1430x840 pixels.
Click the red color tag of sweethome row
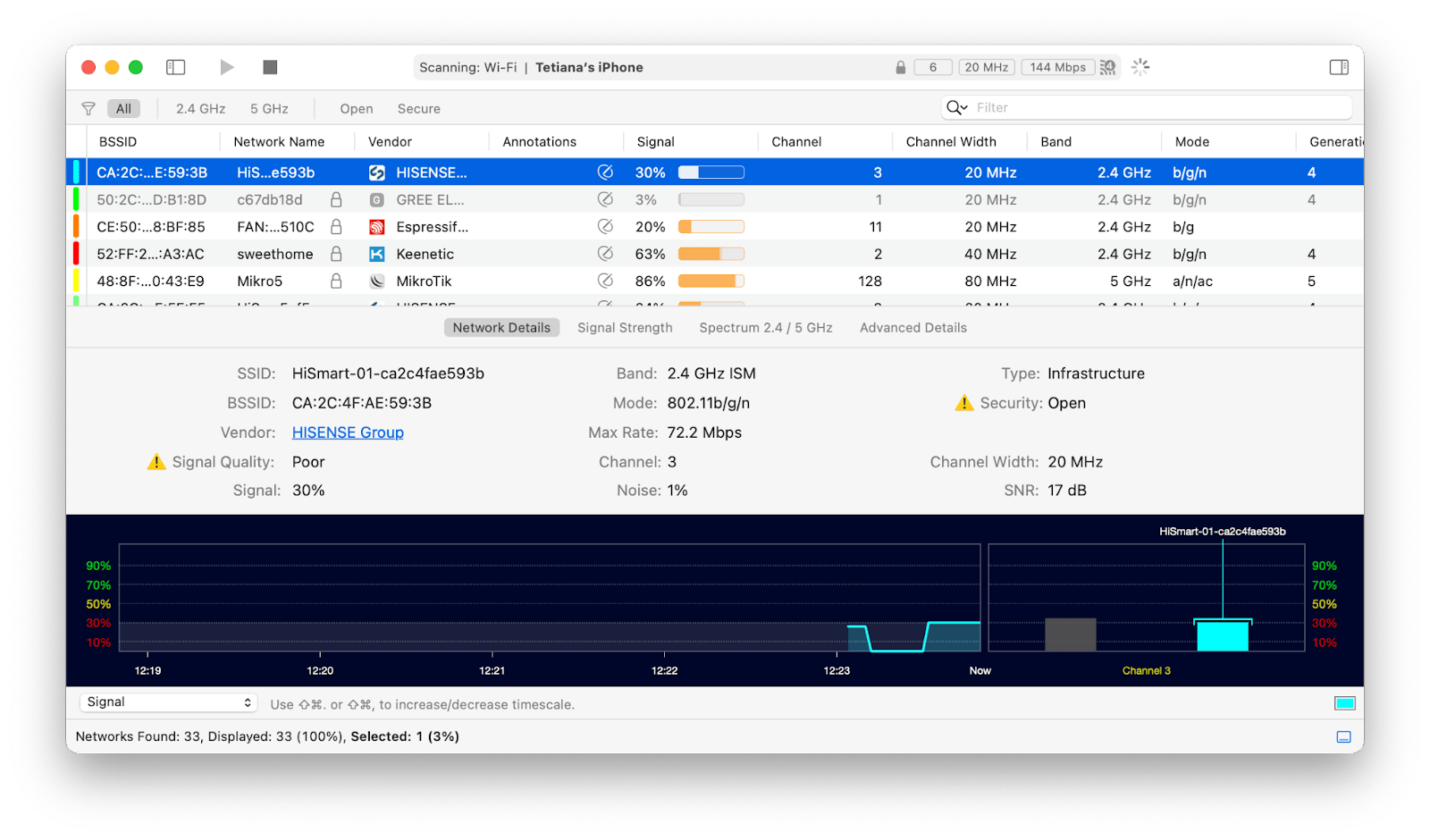(76, 254)
